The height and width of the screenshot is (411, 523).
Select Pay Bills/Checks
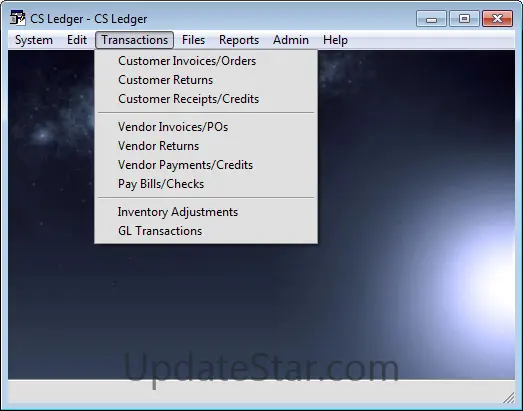(x=206, y=184)
